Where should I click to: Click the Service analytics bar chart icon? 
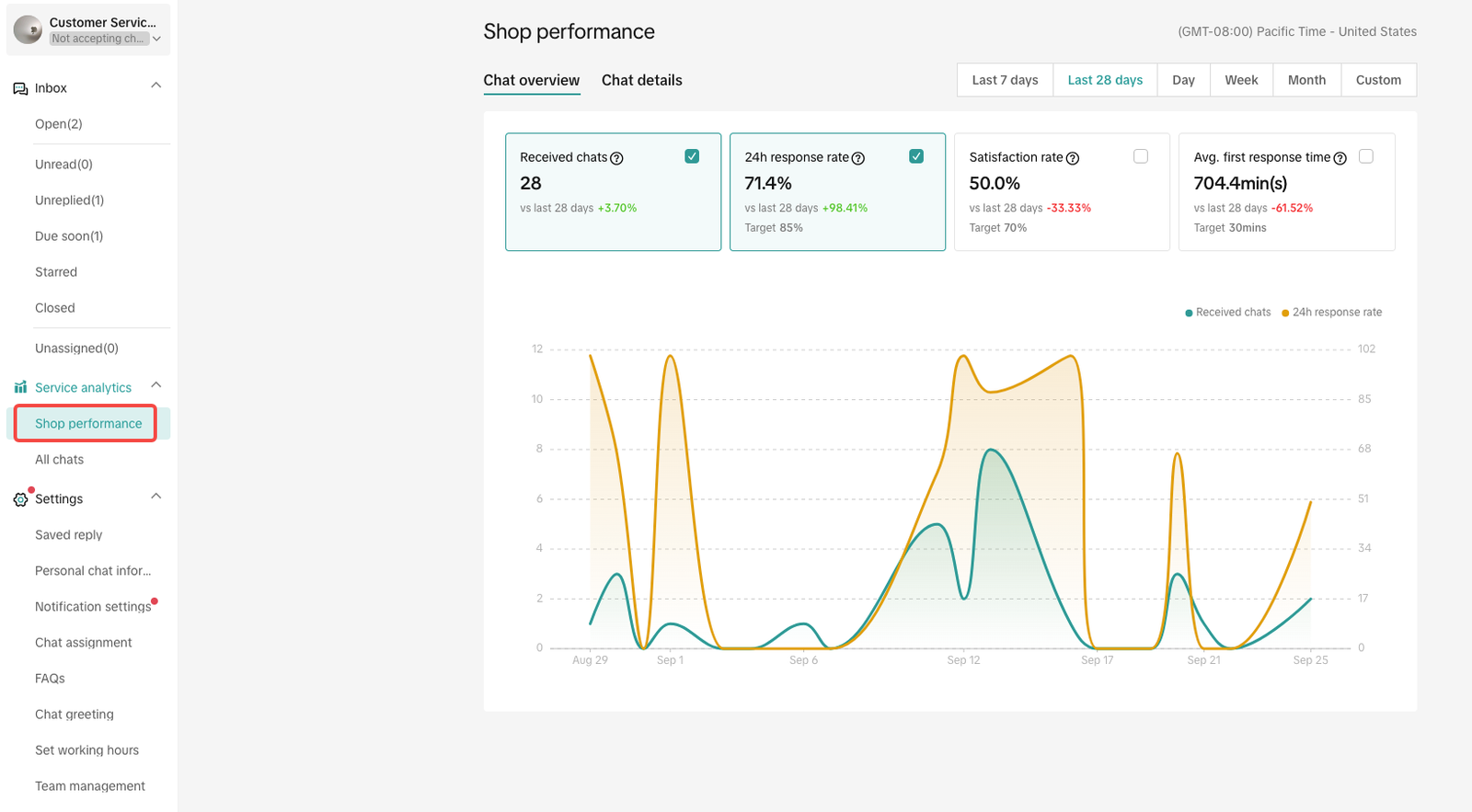tap(20, 387)
